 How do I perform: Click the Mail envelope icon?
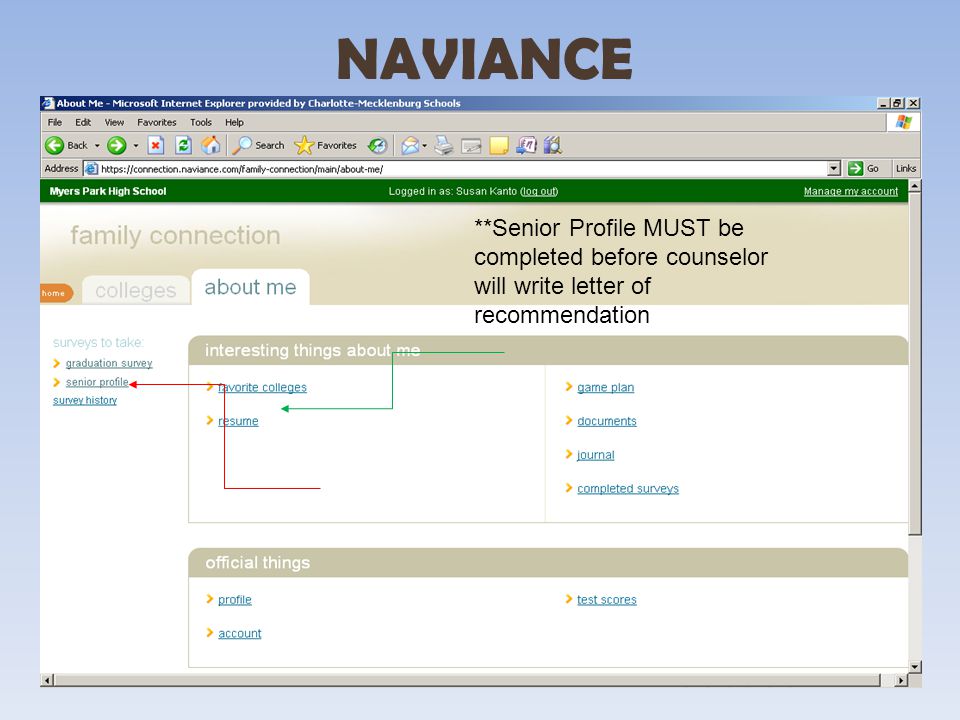[410, 146]
